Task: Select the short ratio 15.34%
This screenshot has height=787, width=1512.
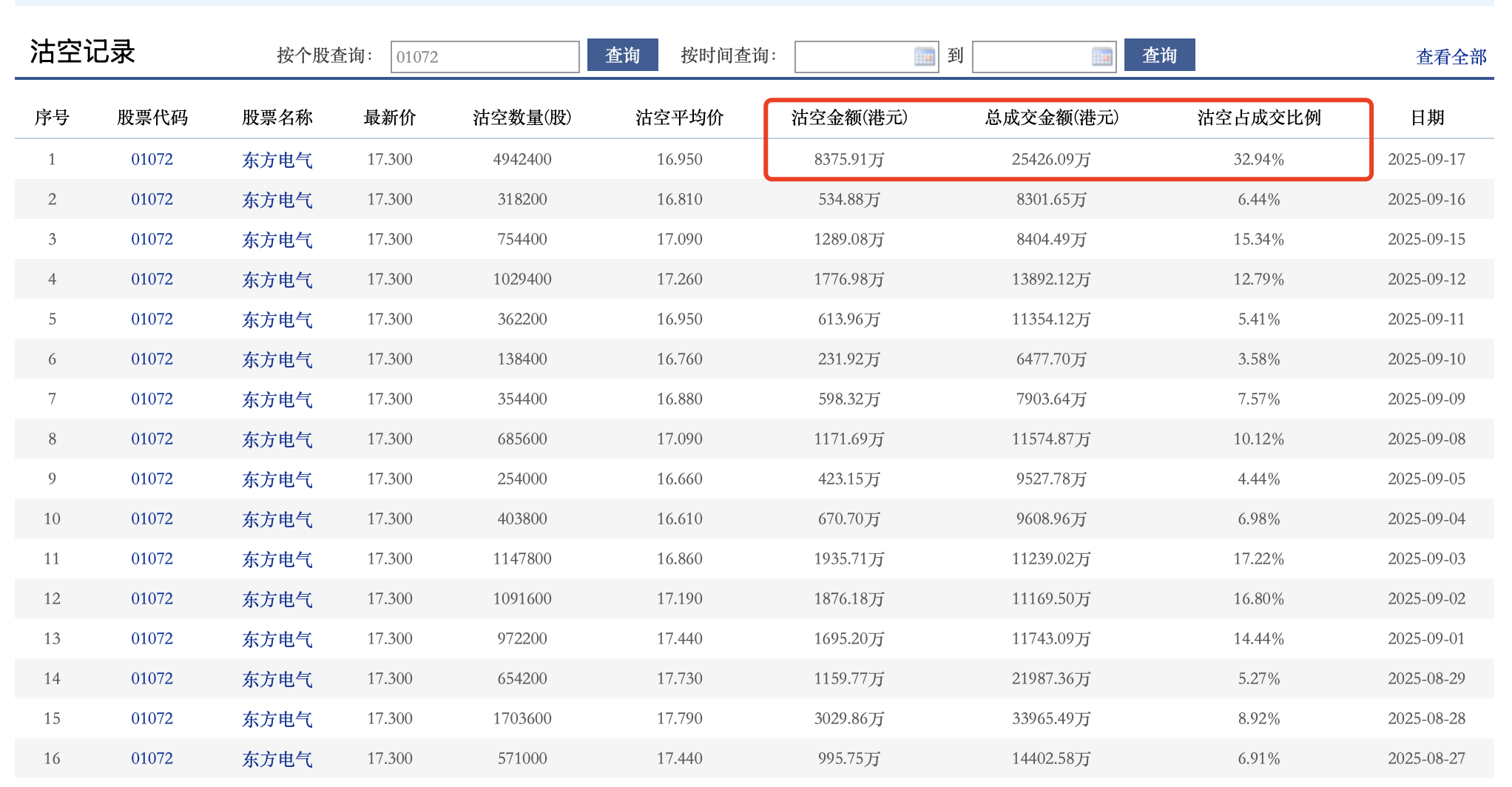Action: click(1259, 239)
